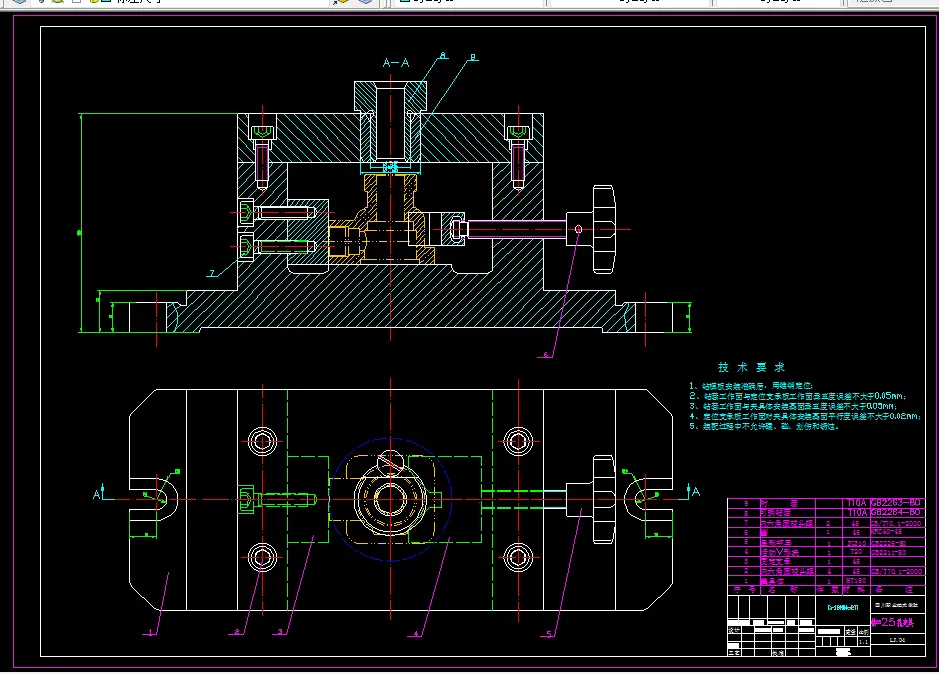Select balloon number 5 below the plan view
Screen dimensions: 939x674
click(549, 634)
